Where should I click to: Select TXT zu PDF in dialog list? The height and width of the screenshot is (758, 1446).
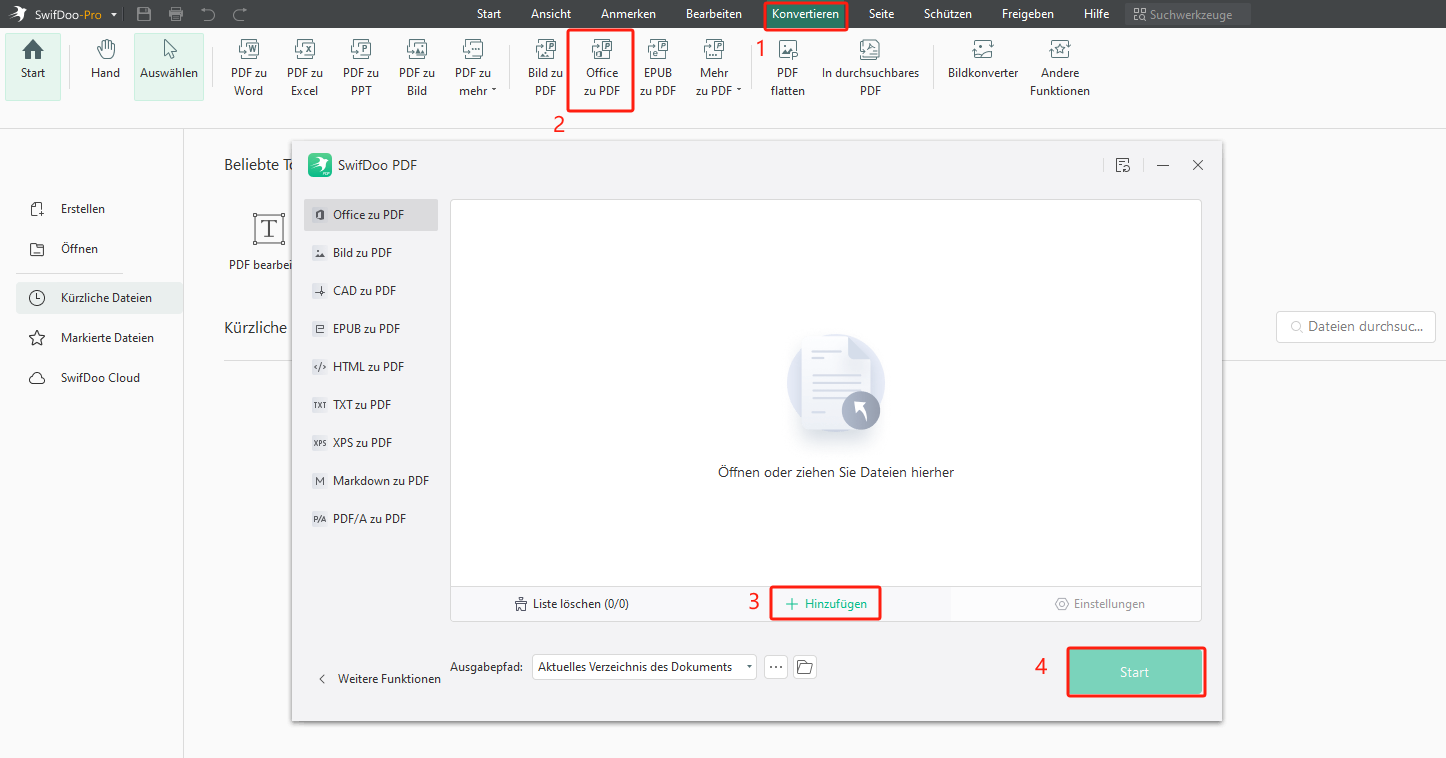[370, 405]
